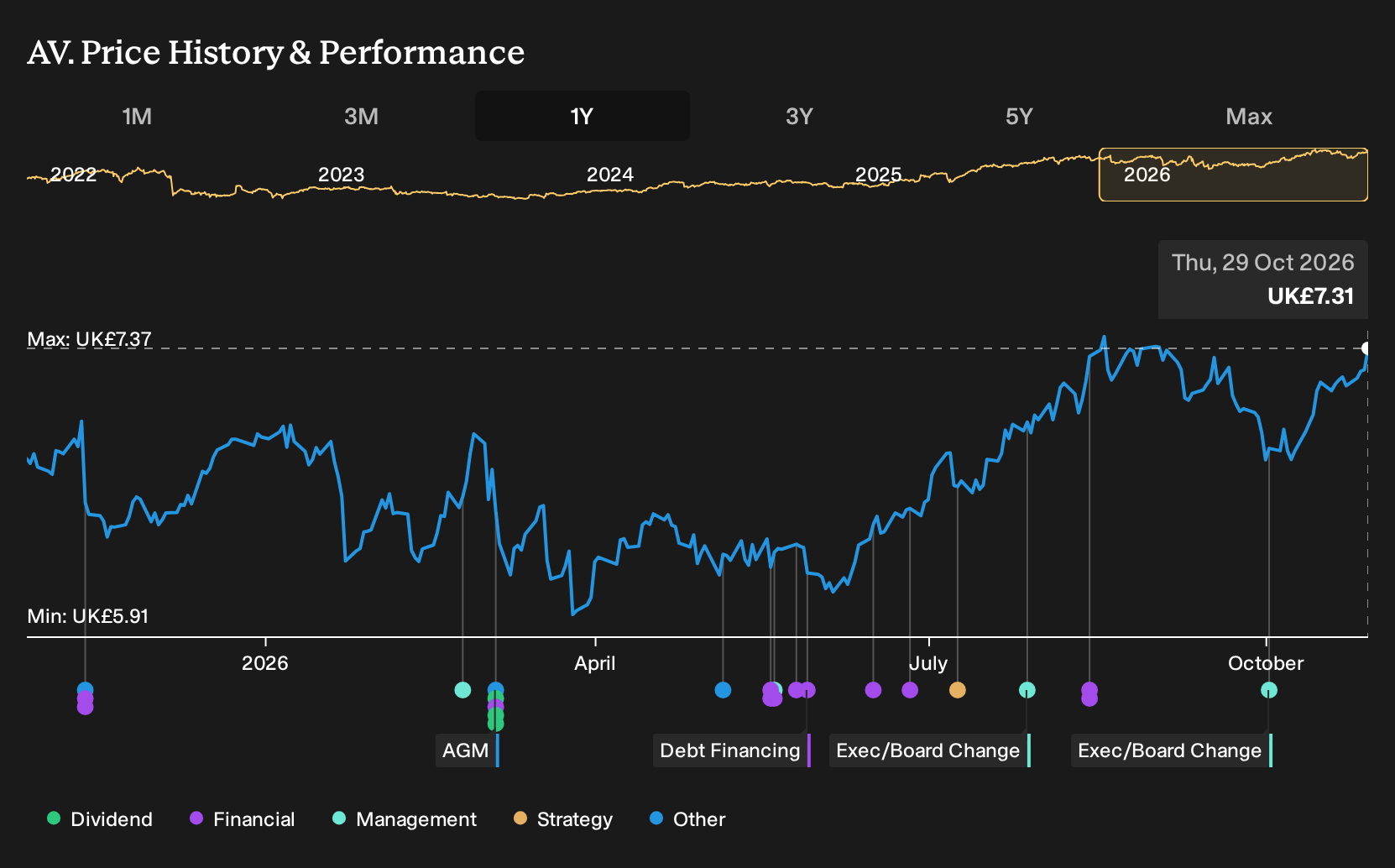Click the teal Management dot near October
The height and width of the screenshot is (868, 1395).
click(x=1269, y=690)
